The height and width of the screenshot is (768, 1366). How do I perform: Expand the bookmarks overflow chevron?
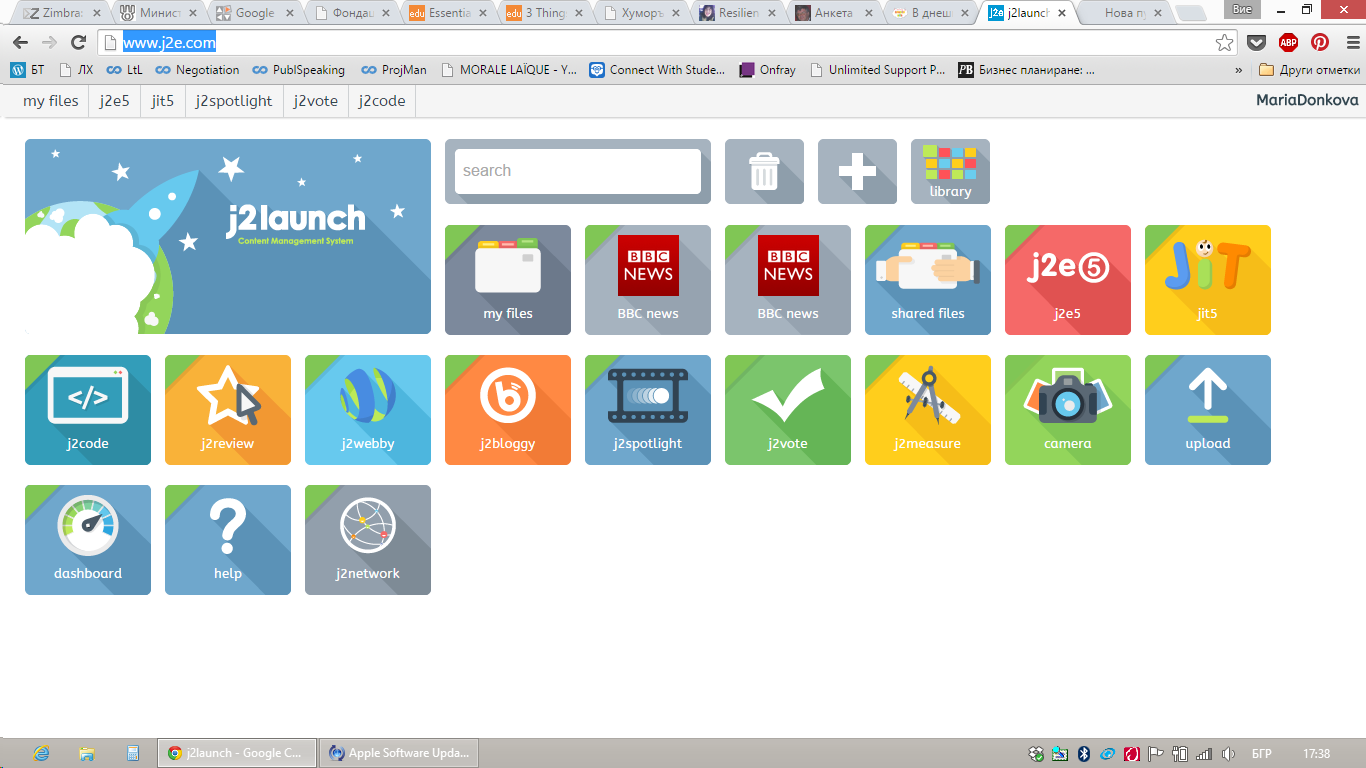1239,70
